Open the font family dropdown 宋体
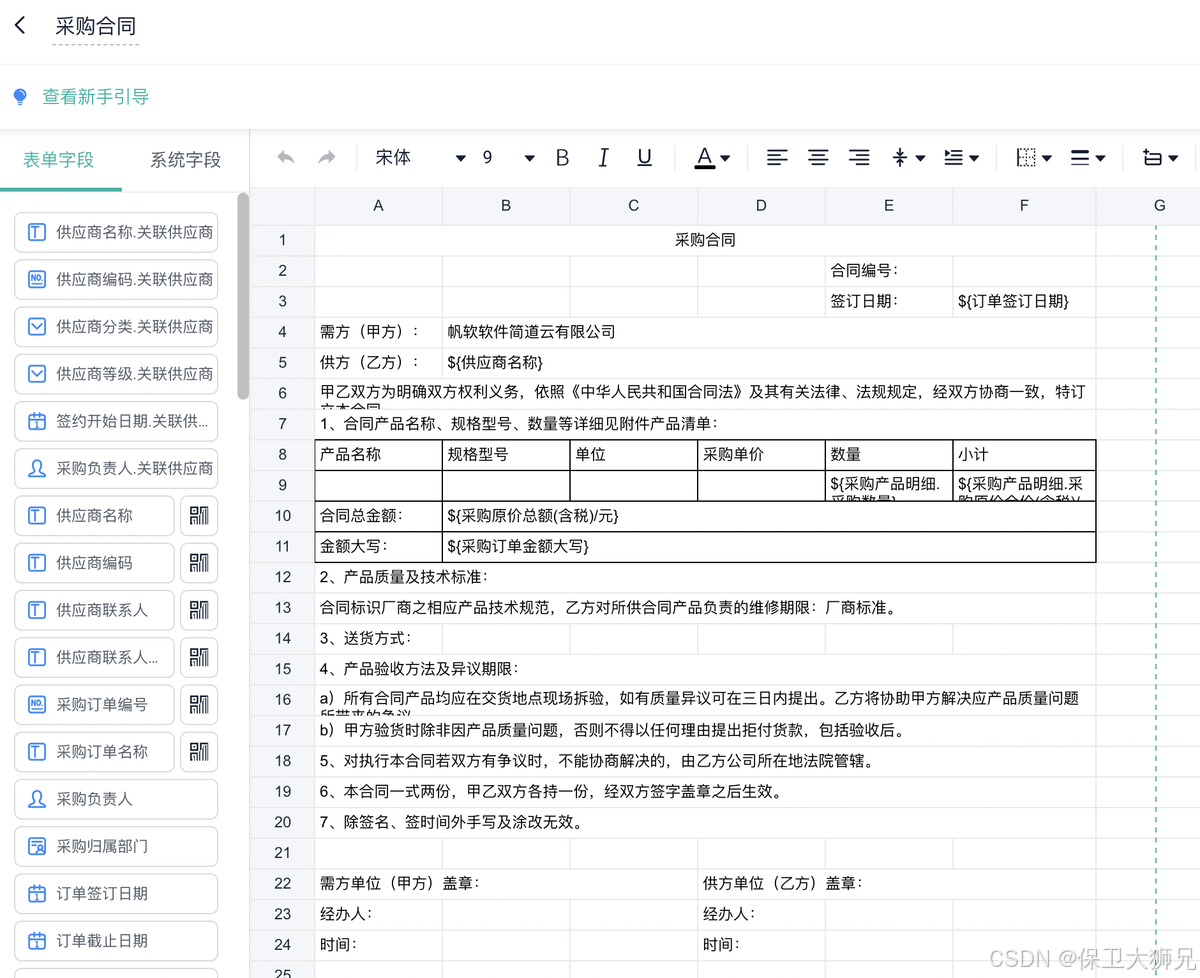 click(x=420, y=158)
